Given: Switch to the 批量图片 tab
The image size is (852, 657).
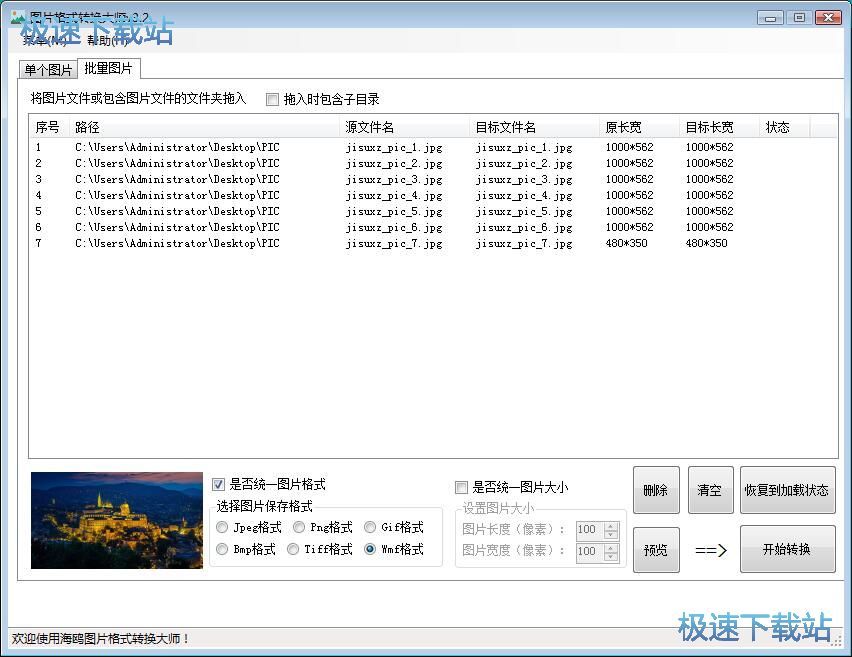Looking at the screenshot, I should (108, 69).
